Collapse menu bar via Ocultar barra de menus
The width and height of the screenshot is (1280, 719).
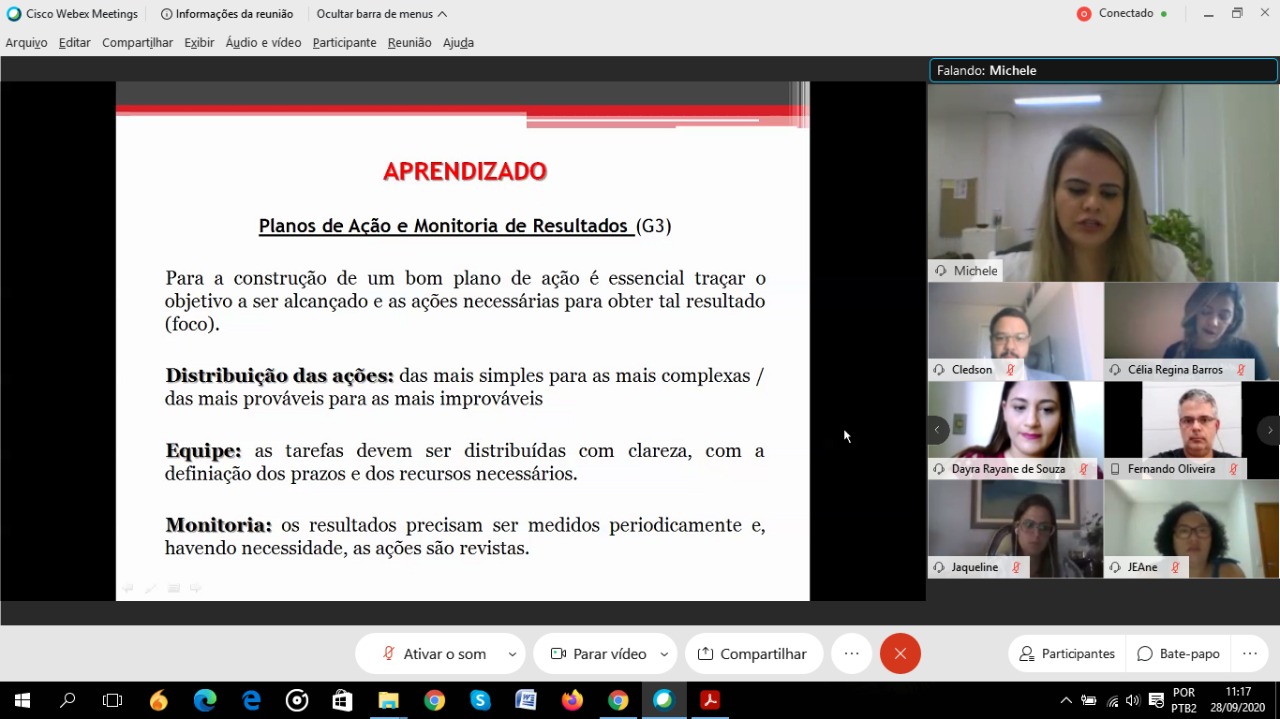tap(382, 14)
